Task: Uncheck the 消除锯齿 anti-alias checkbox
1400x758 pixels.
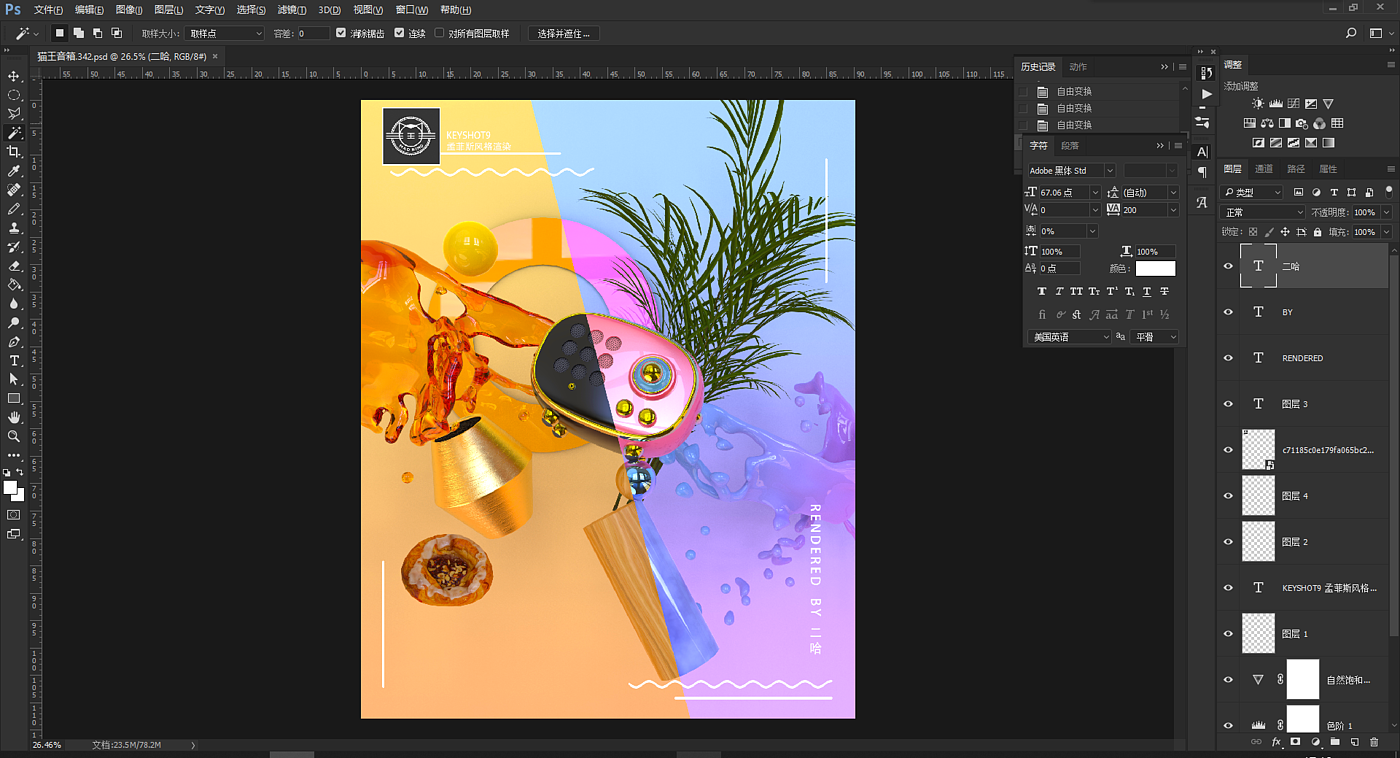Action: click(x=341, y=33)
